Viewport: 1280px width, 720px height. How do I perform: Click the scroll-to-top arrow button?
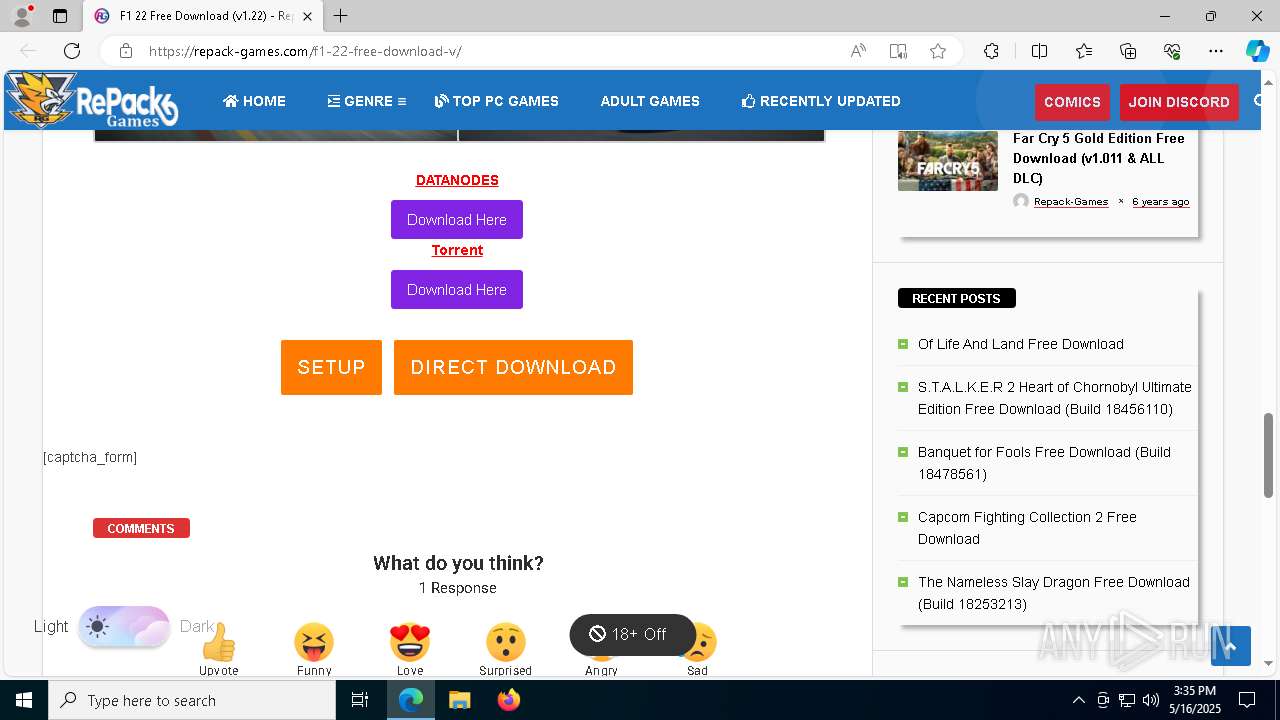pos(1231,646)
